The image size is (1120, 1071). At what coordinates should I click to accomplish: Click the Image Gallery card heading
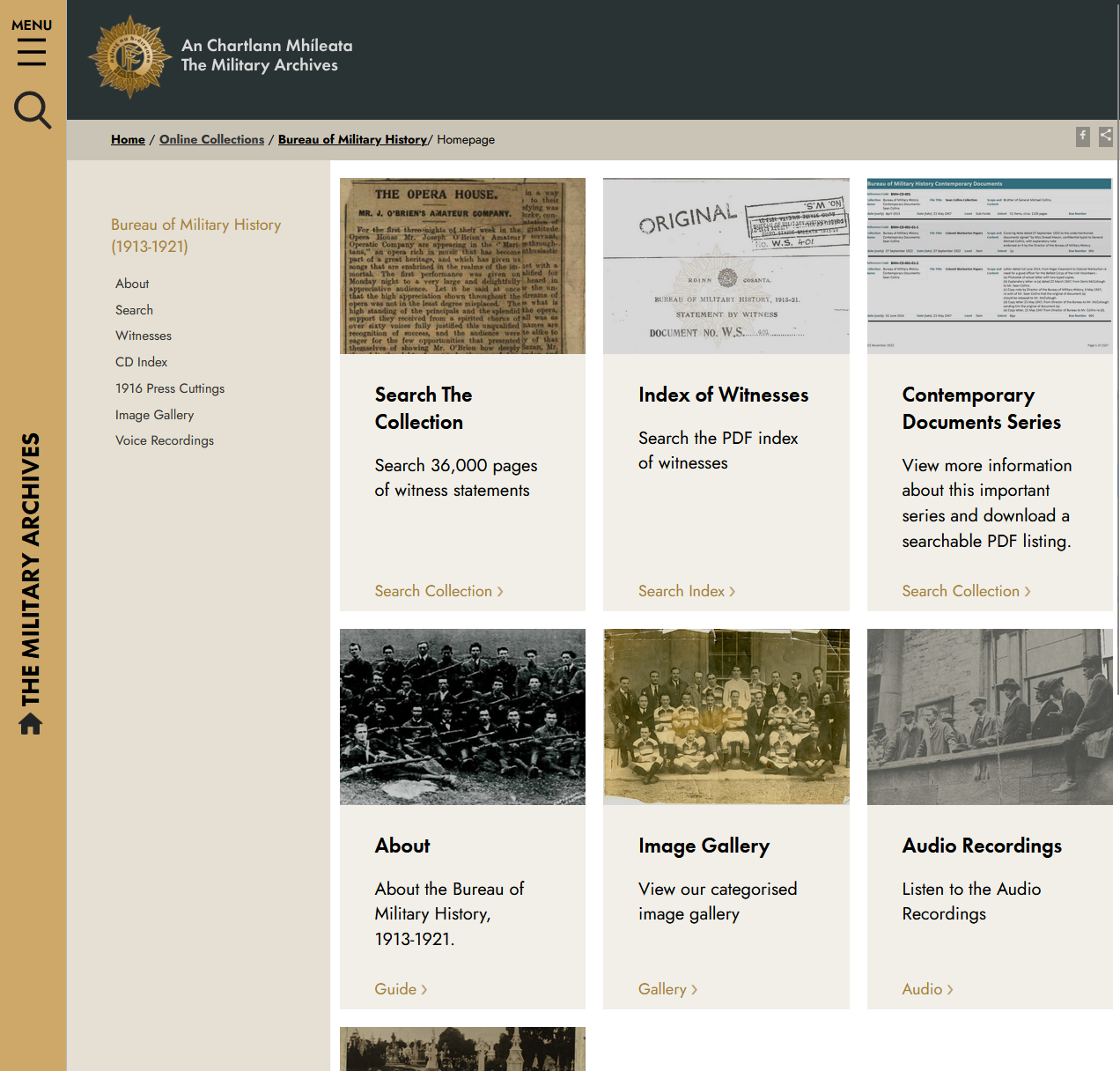tap(704, 846)
